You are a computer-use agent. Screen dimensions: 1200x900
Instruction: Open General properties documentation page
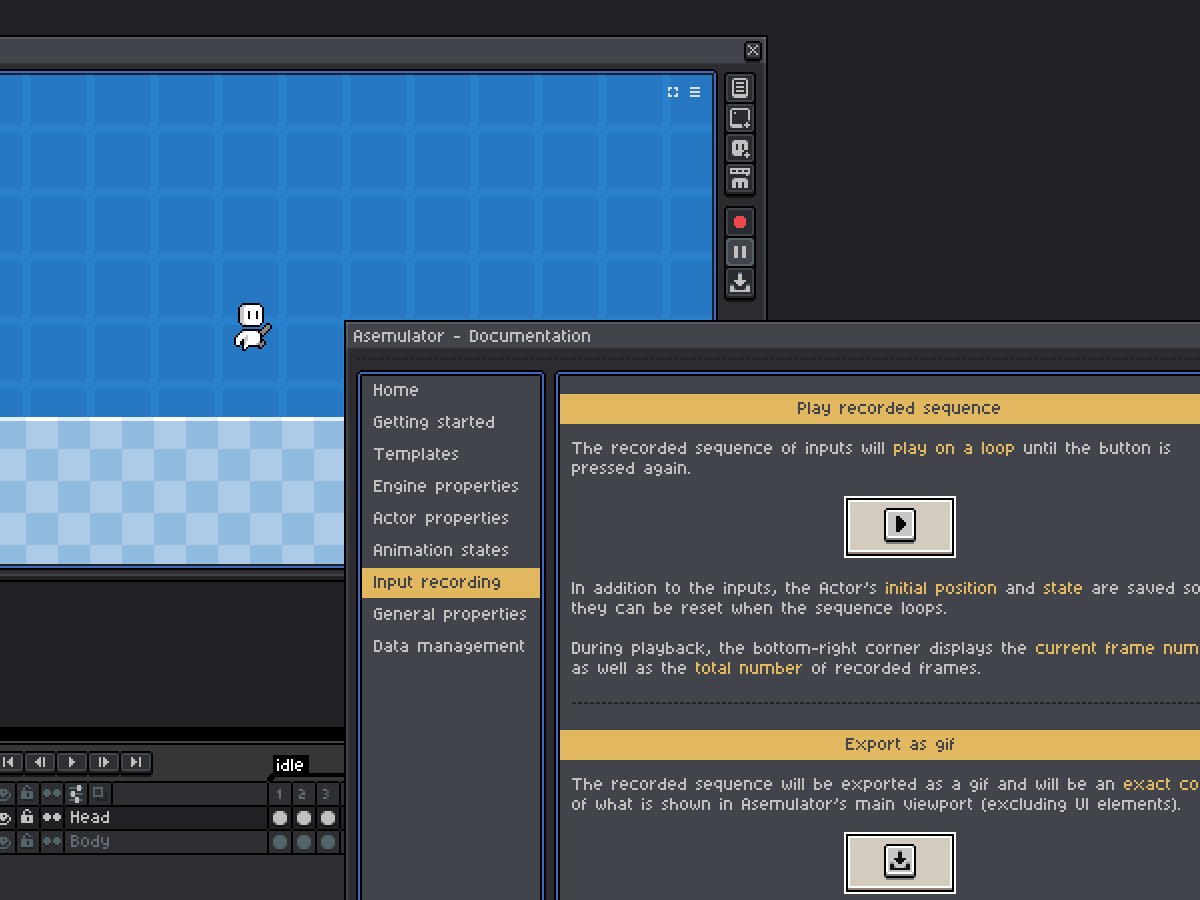451,614
